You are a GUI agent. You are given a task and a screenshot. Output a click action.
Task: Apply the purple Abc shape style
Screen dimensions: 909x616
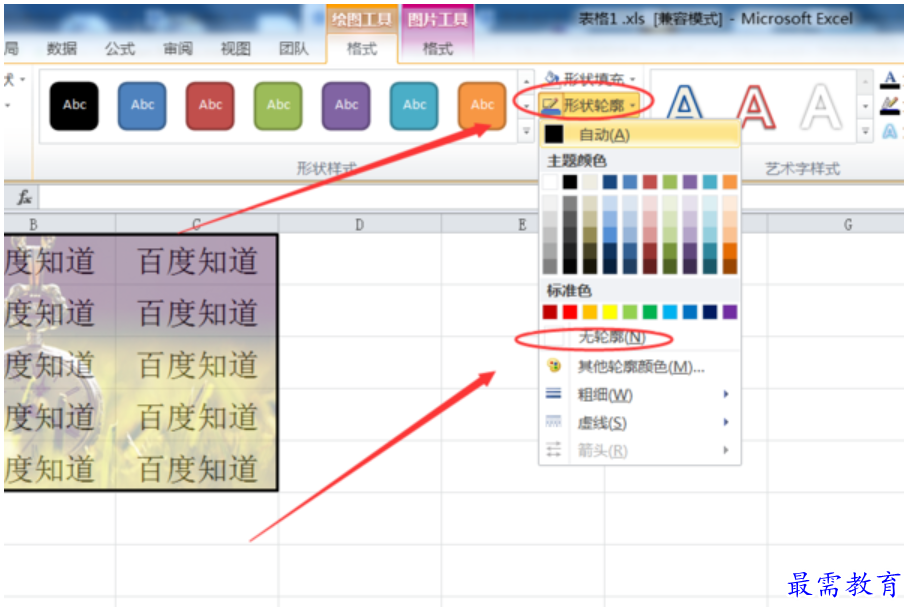coord(346,105)
